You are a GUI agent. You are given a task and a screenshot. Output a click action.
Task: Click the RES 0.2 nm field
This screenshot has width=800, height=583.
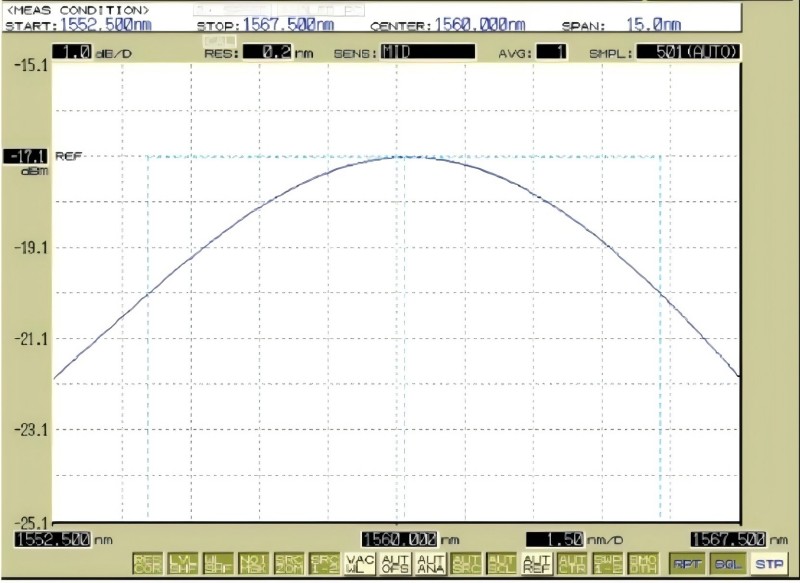(x=268, y=52)
